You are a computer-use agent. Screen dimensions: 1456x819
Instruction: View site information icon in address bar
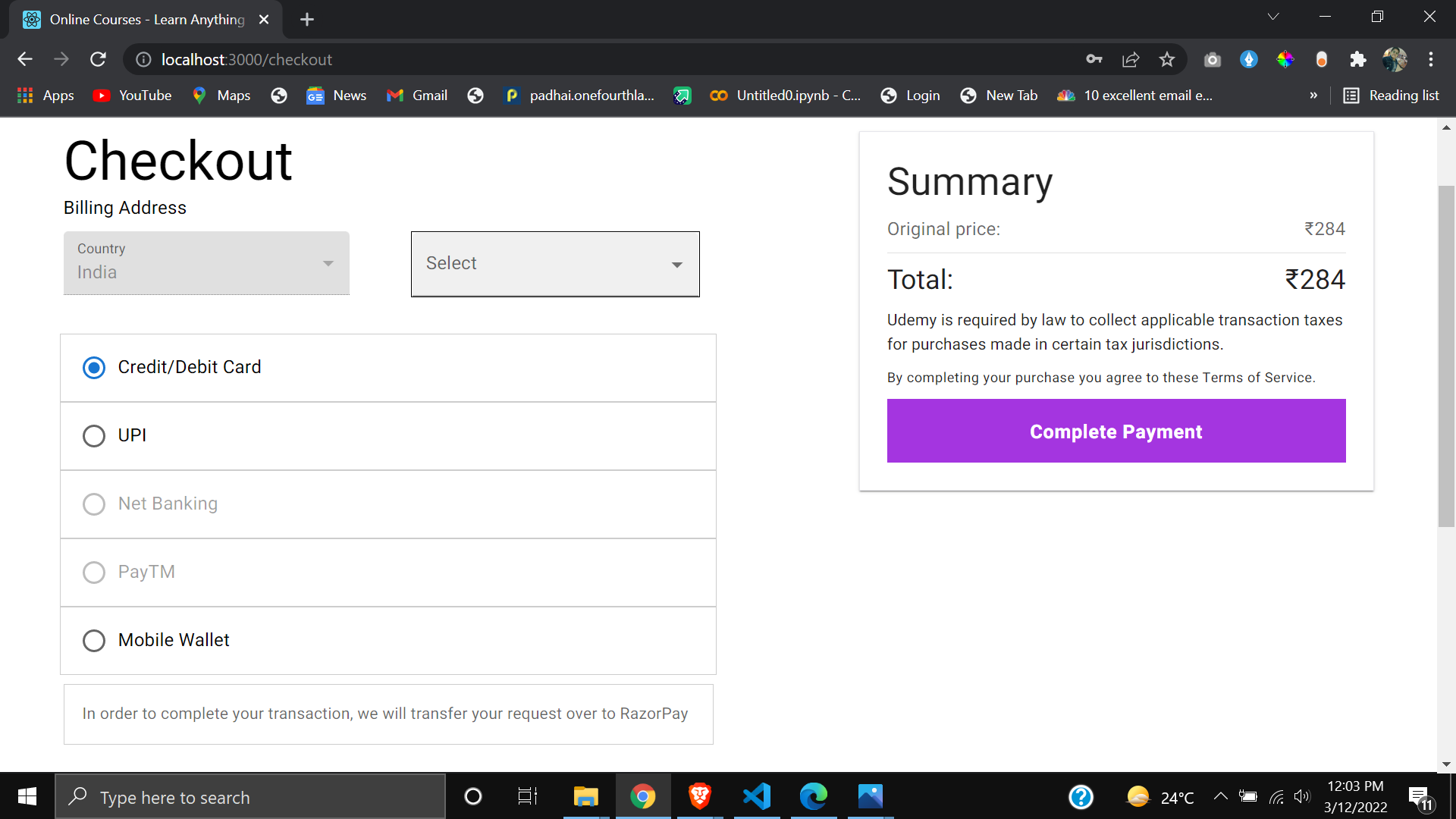coord(143,59)
